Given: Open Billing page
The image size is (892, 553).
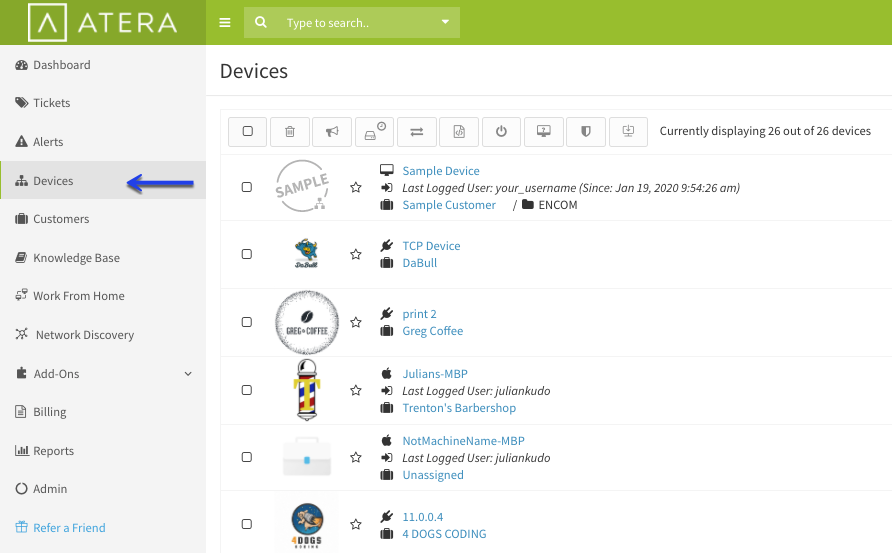Looking at the screenshot, I should coord(102,412).
